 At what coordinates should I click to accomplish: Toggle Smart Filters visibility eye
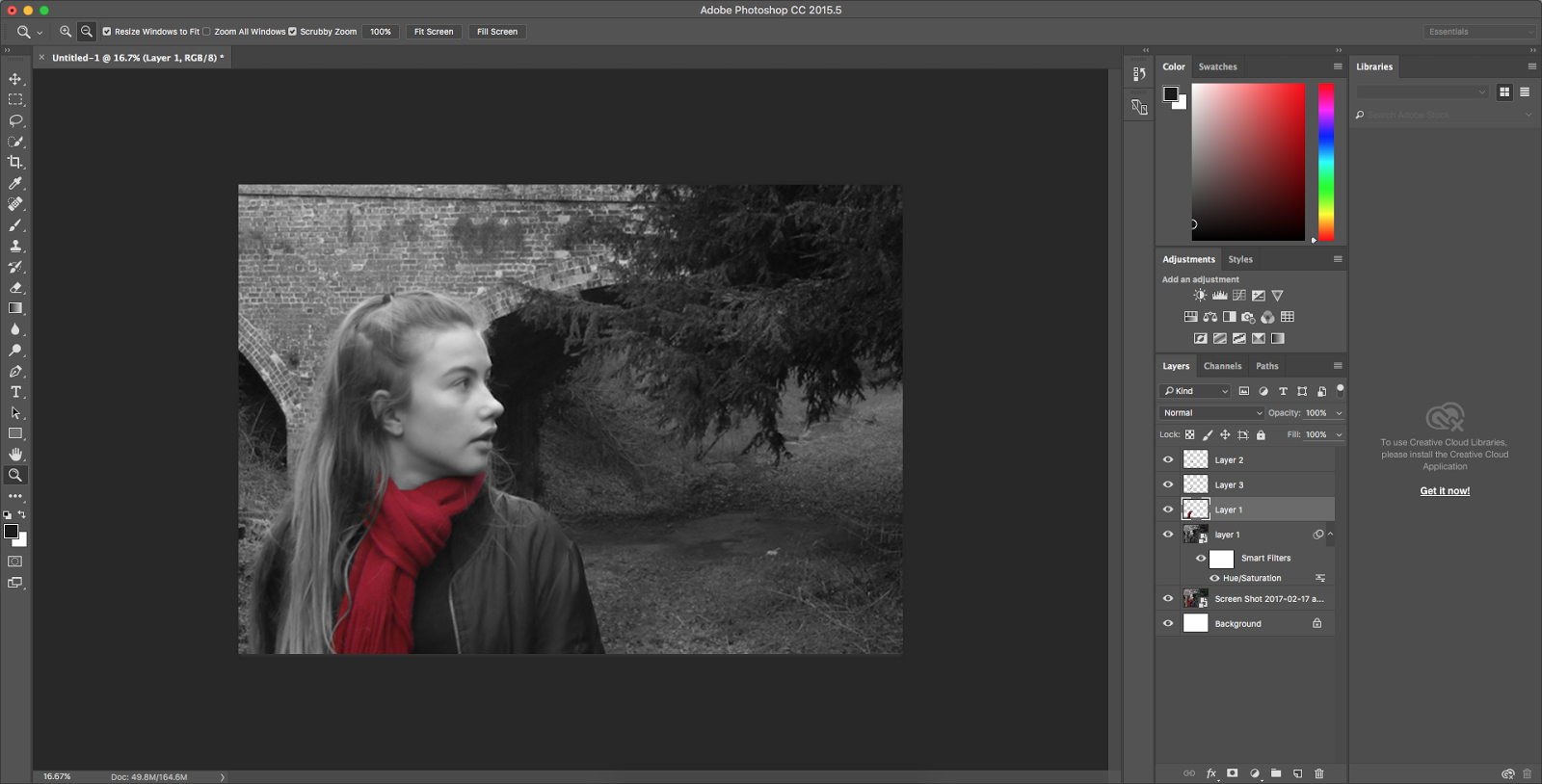[1201, 558]
